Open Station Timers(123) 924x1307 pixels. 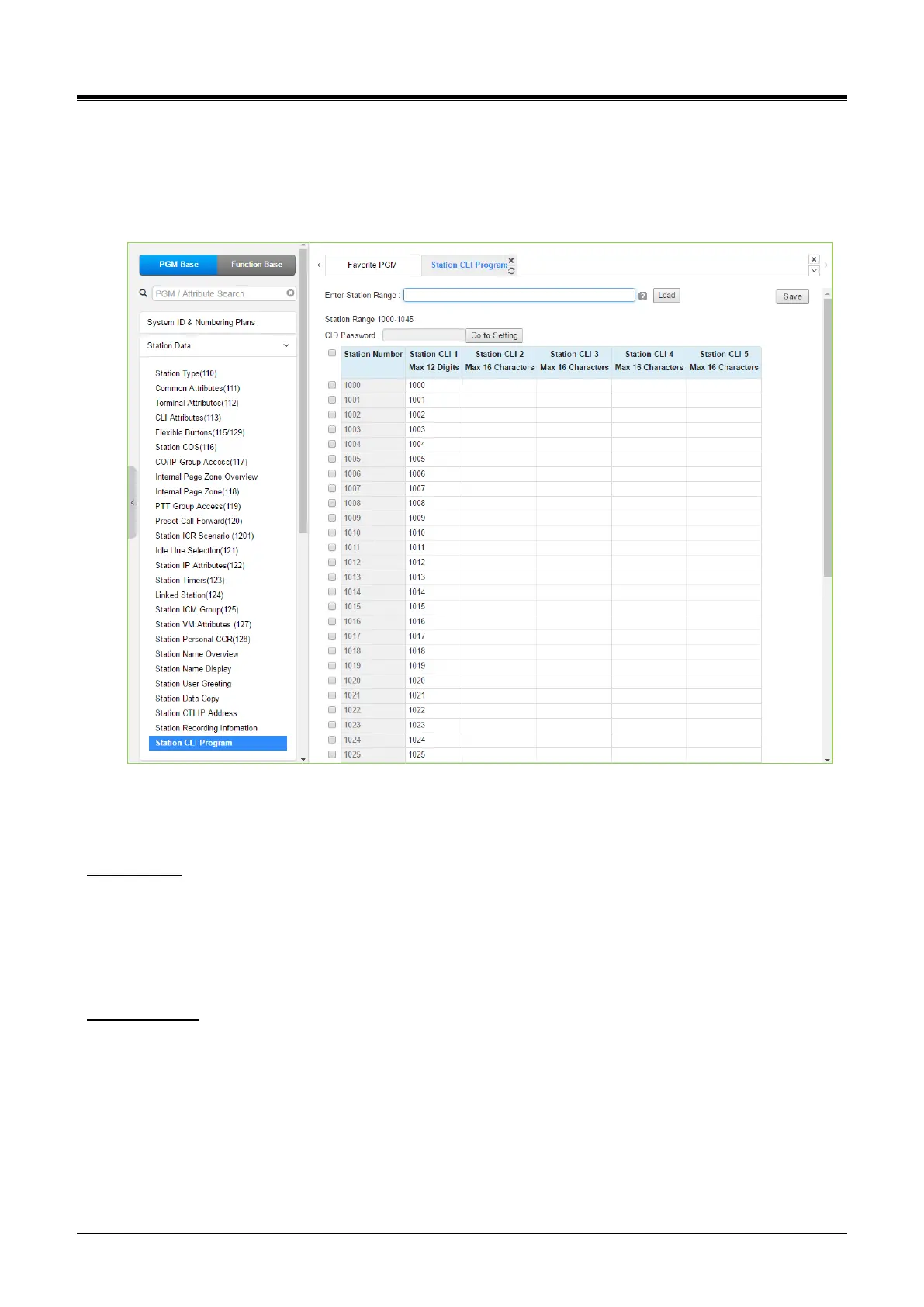click(190, 580)
